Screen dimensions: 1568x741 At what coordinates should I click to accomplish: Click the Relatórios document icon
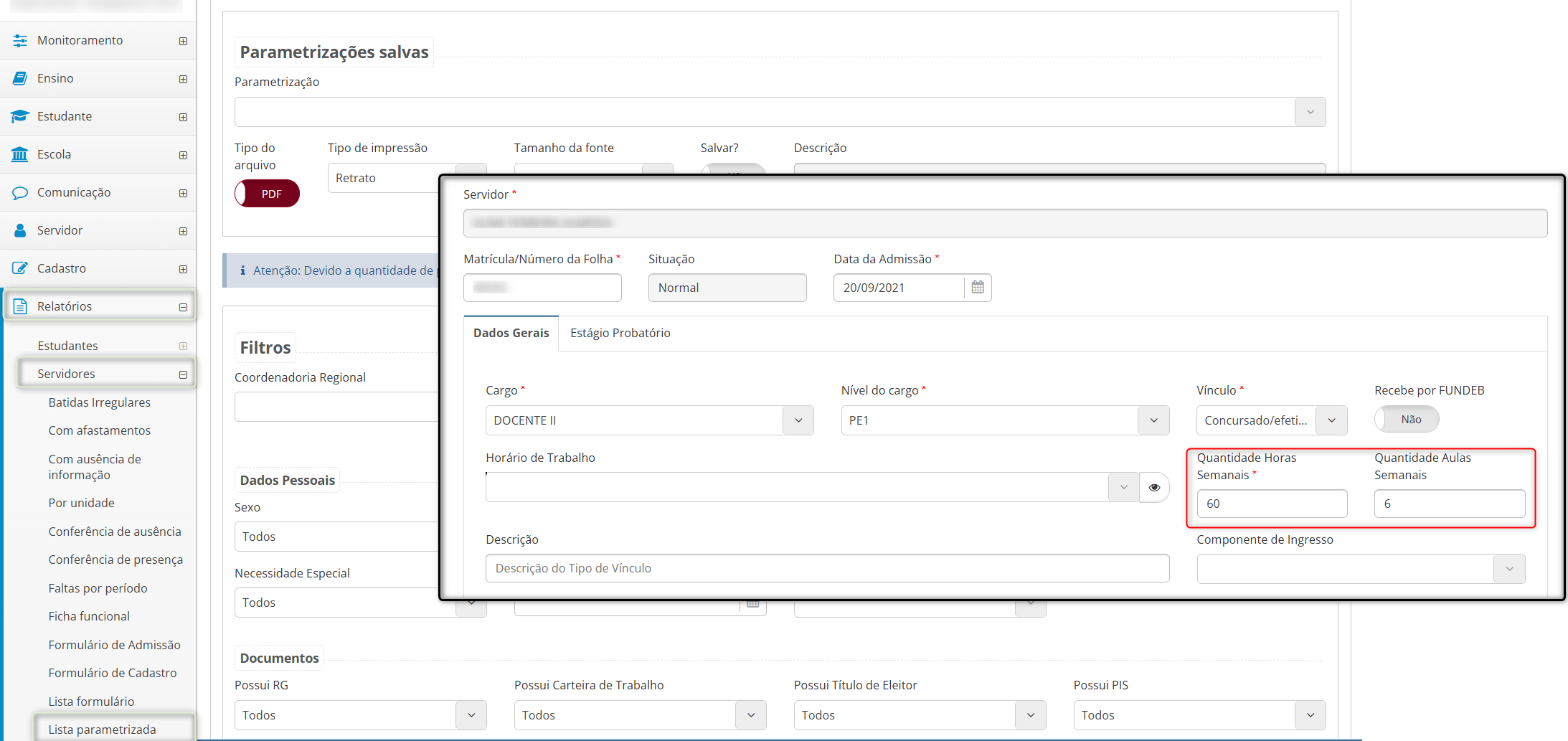pyautogui.click(x=20, y=306)
